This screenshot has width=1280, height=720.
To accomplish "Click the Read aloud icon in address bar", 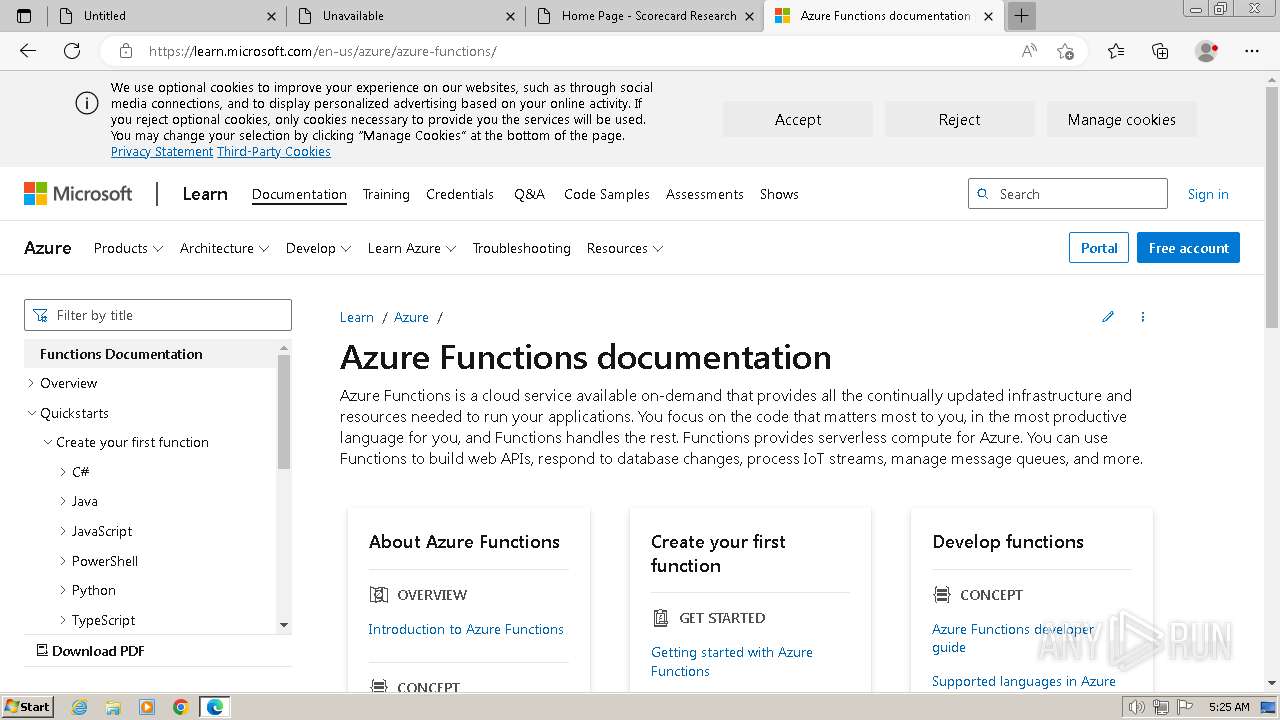I will 1028,51.
